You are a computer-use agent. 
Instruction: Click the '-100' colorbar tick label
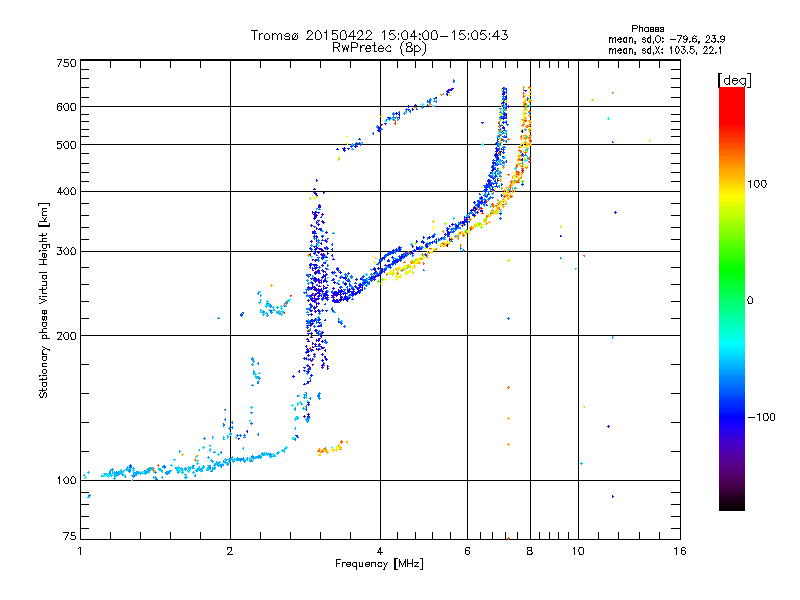point(762,417)
